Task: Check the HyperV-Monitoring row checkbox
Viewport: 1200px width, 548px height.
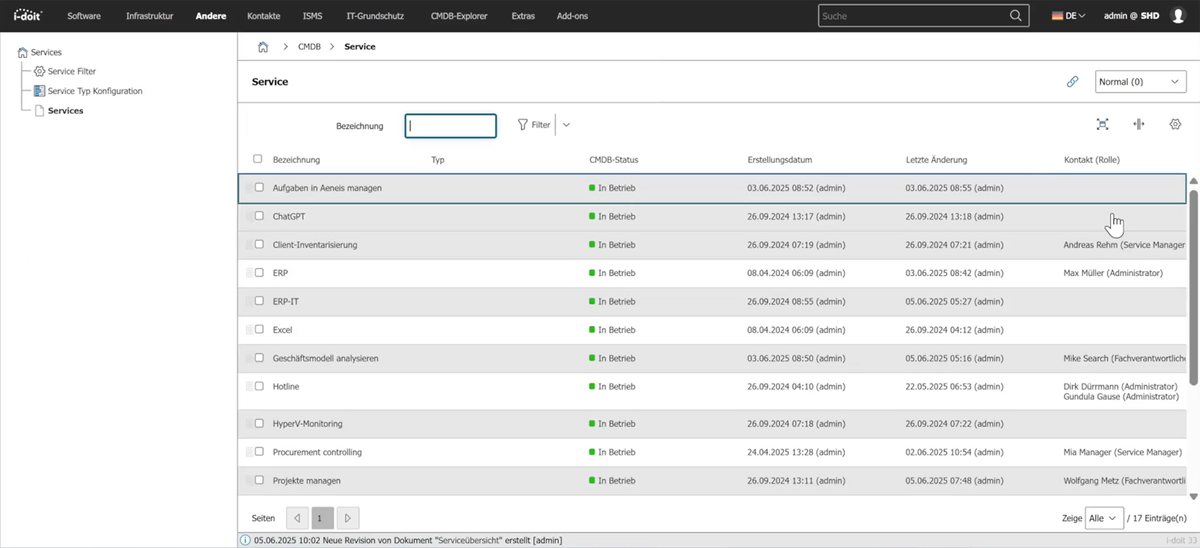Action: 259,423
